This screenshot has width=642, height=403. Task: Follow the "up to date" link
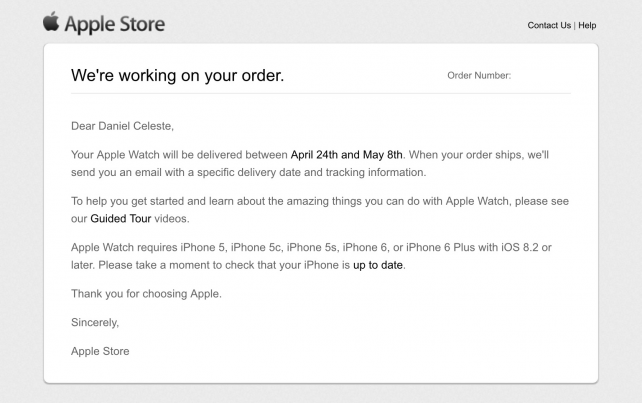378,265
